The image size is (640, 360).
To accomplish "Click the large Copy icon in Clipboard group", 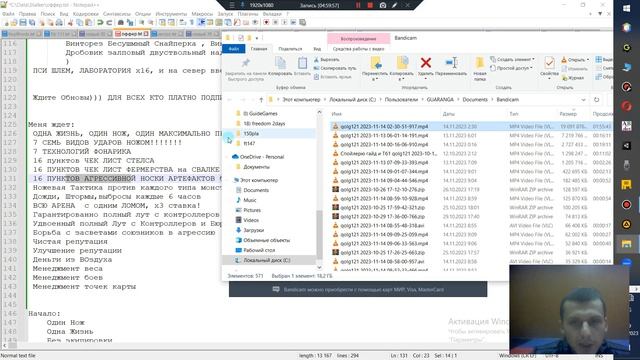I will pos(280,63).
